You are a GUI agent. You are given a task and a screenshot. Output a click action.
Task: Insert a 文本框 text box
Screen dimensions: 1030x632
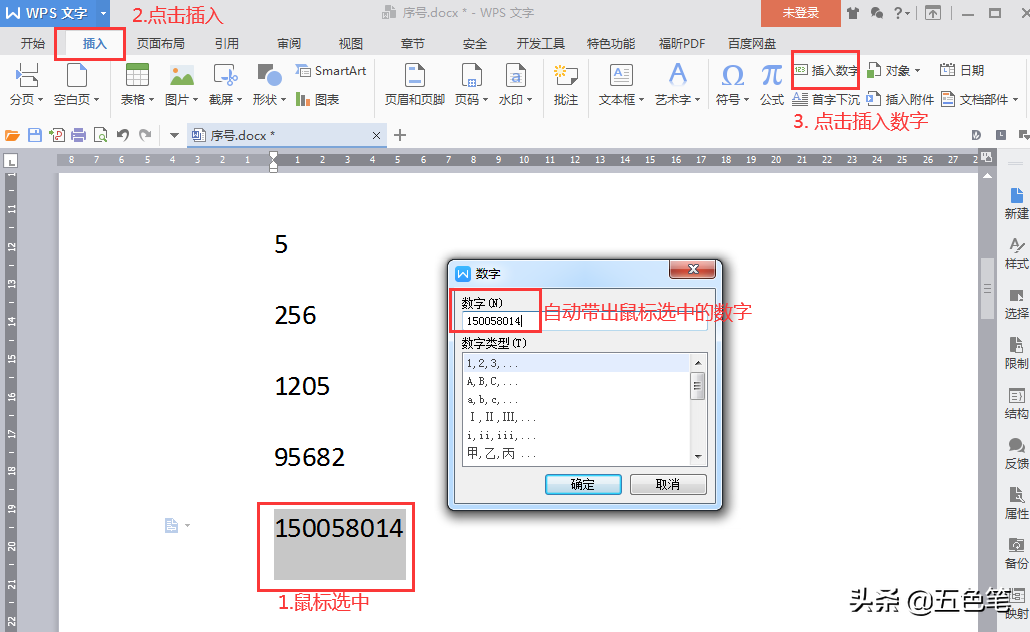pyautogui.click(x=621, y=84)
